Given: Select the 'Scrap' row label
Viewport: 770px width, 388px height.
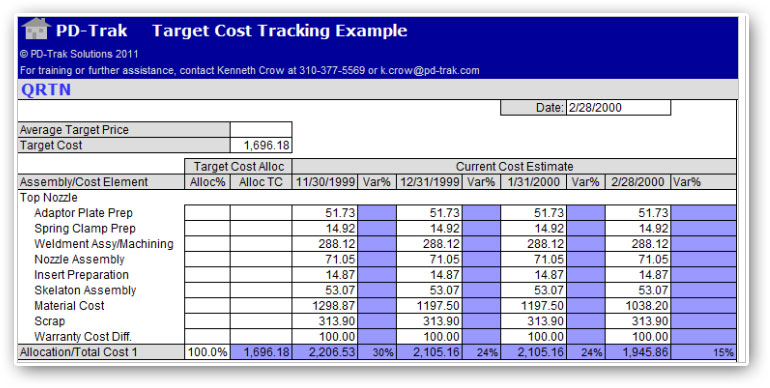Looking at the screenshot, I should tap(50, 321).
